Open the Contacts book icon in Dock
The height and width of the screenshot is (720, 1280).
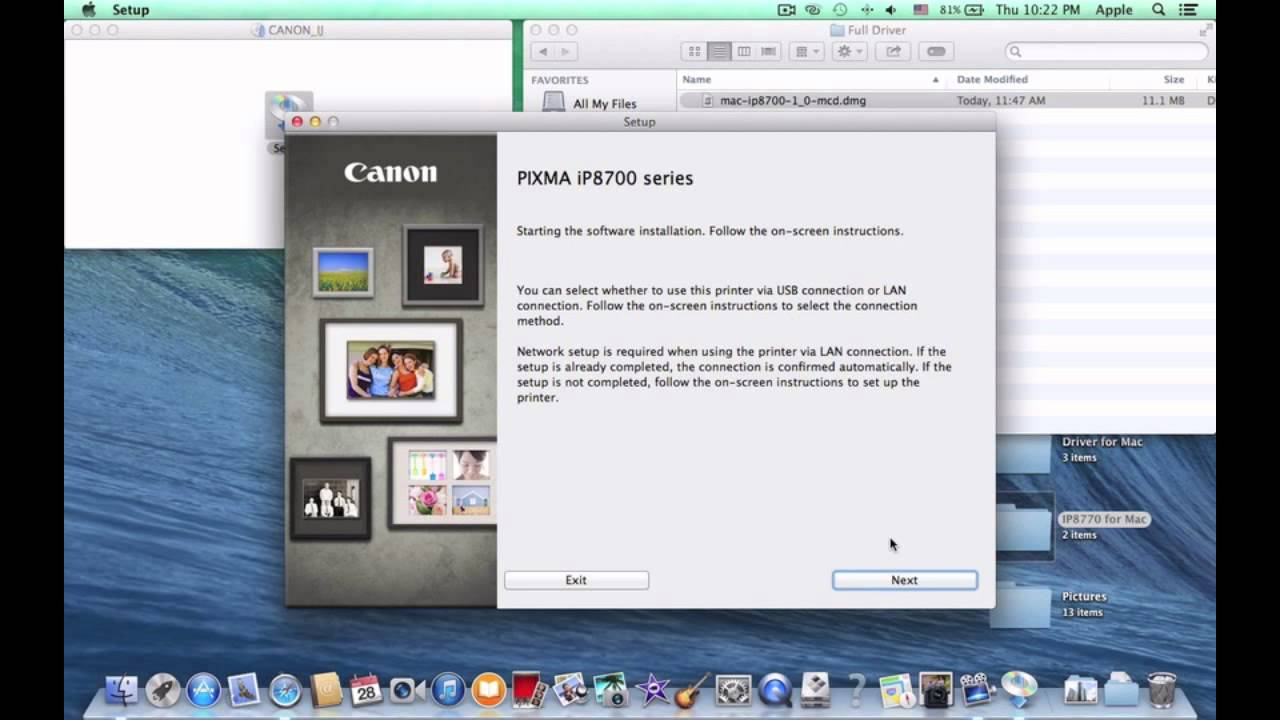click(326, 690)
